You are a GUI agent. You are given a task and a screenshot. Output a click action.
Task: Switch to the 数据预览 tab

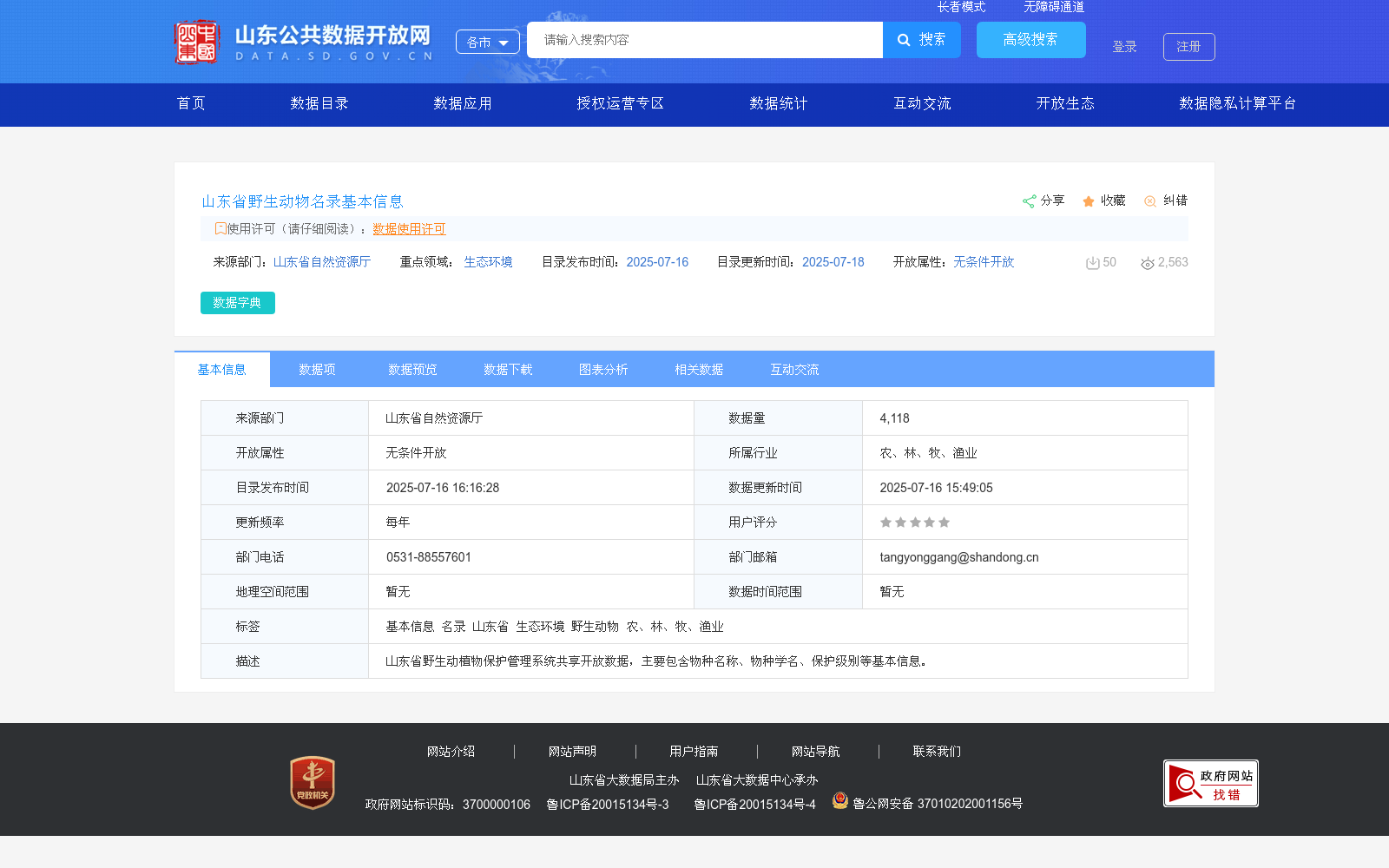click(413, 370)
